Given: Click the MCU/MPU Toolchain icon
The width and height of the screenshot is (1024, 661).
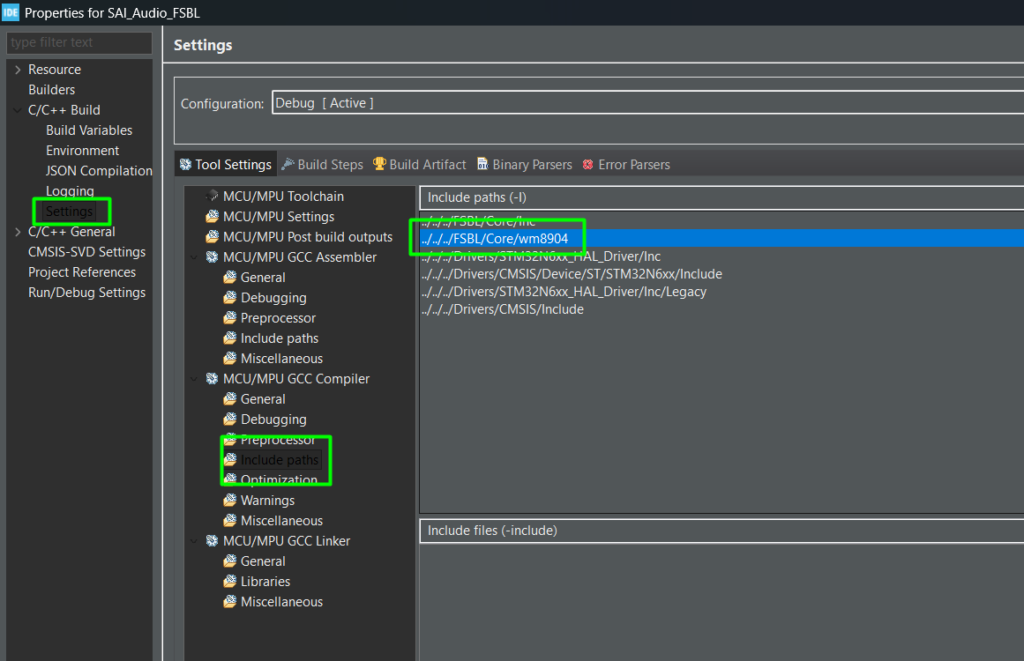Looking at the screenshot, I should click(212, 196).
